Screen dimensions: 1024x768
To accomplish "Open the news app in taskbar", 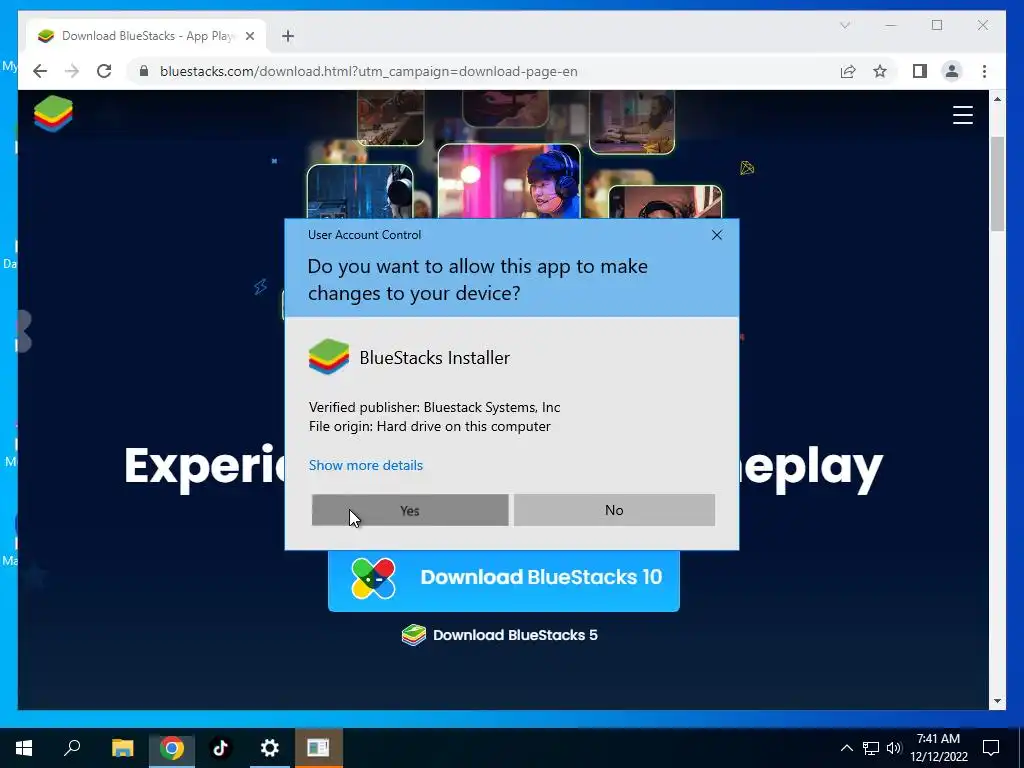I will click(x=318, y=748).
